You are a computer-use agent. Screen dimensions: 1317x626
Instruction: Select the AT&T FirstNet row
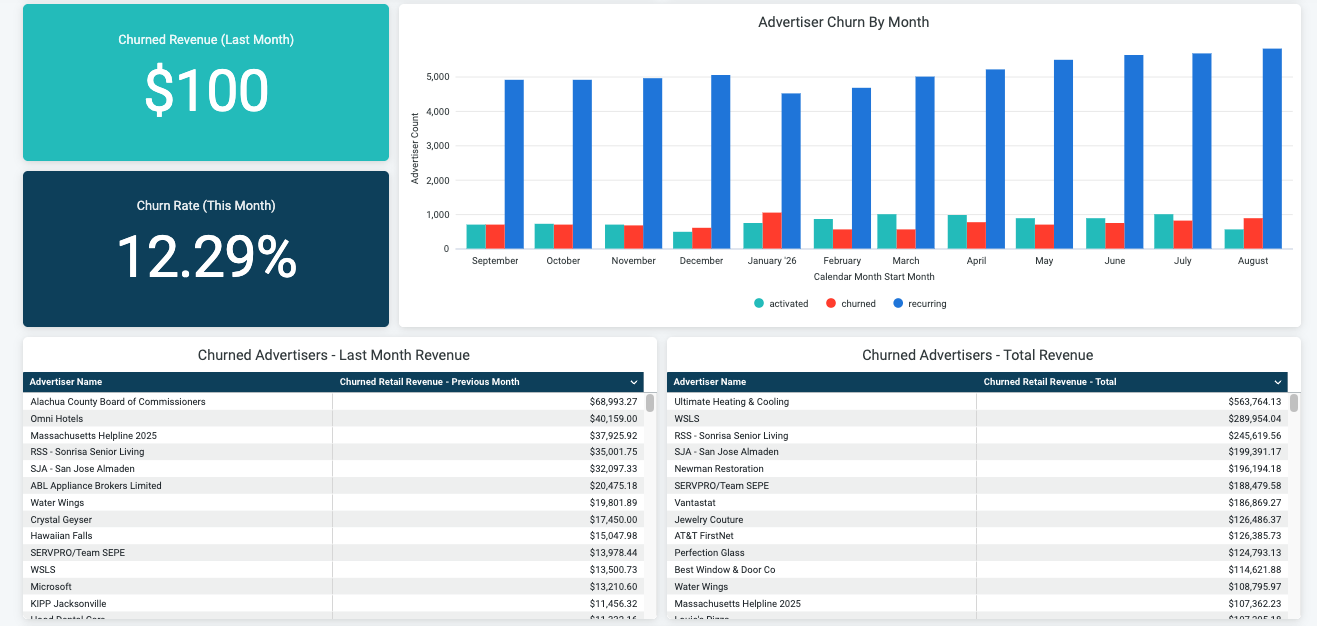[x=978, y=536]
